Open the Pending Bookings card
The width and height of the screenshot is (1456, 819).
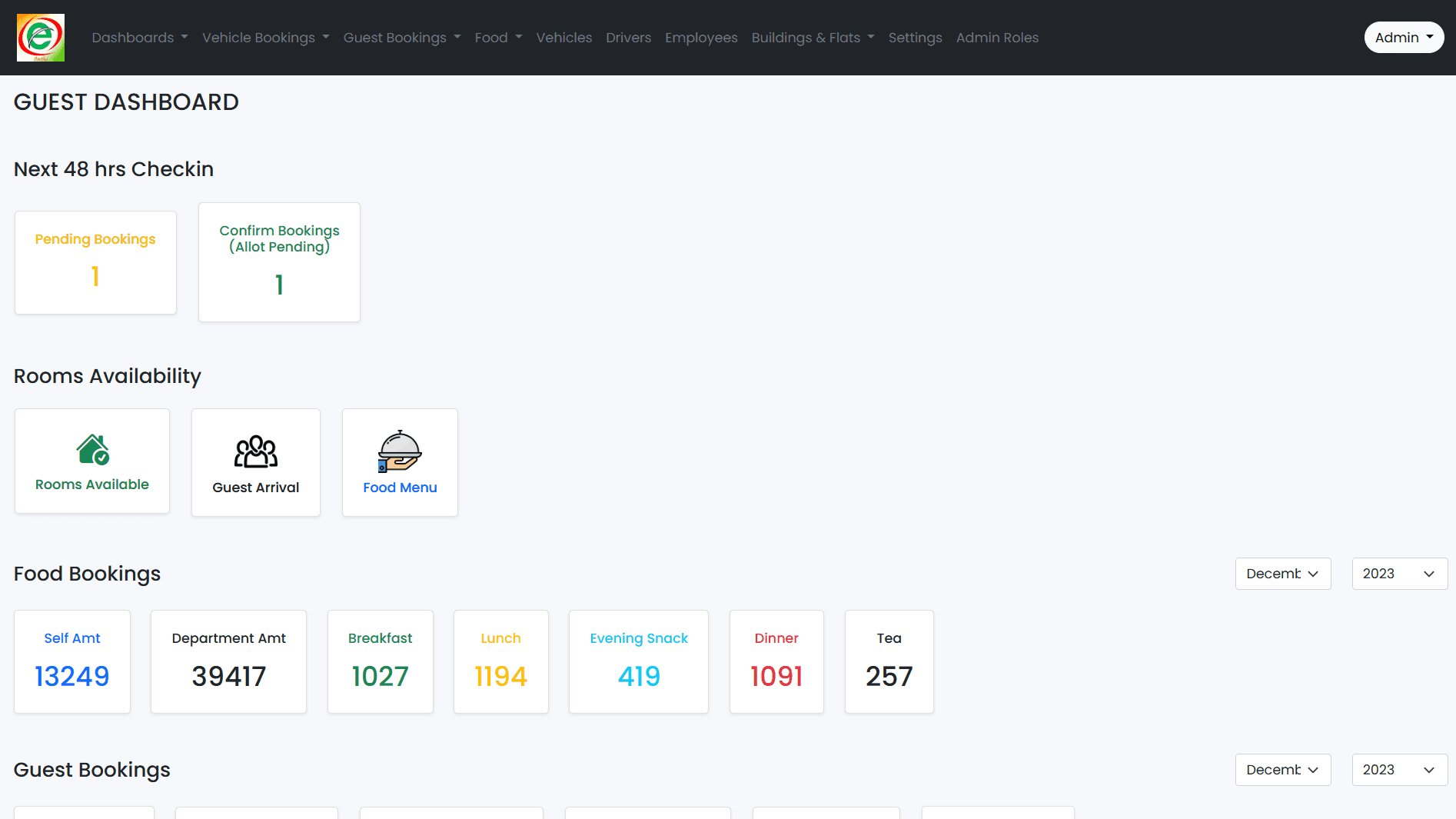pyautogui.click(x=95, y=262)
